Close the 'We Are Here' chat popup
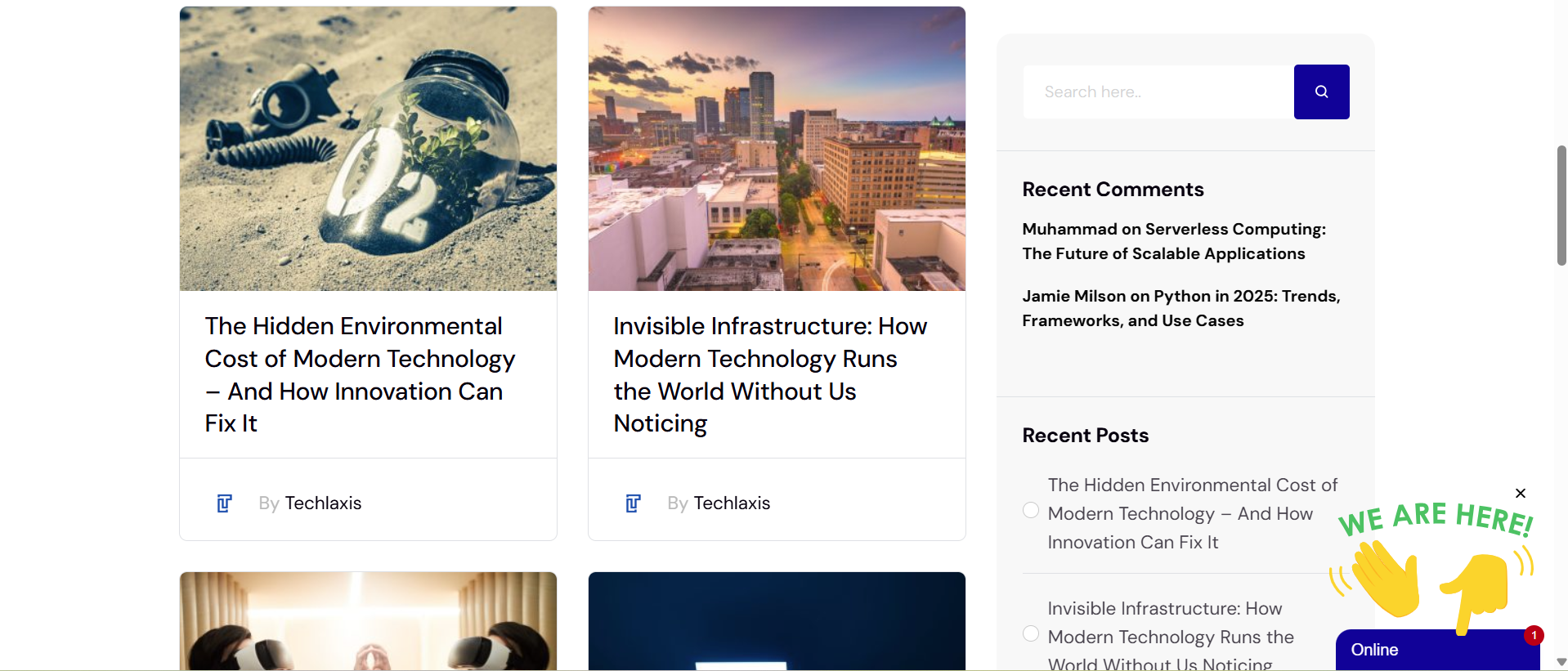Screen dimensions: 1568x671 pos(1520,493)
